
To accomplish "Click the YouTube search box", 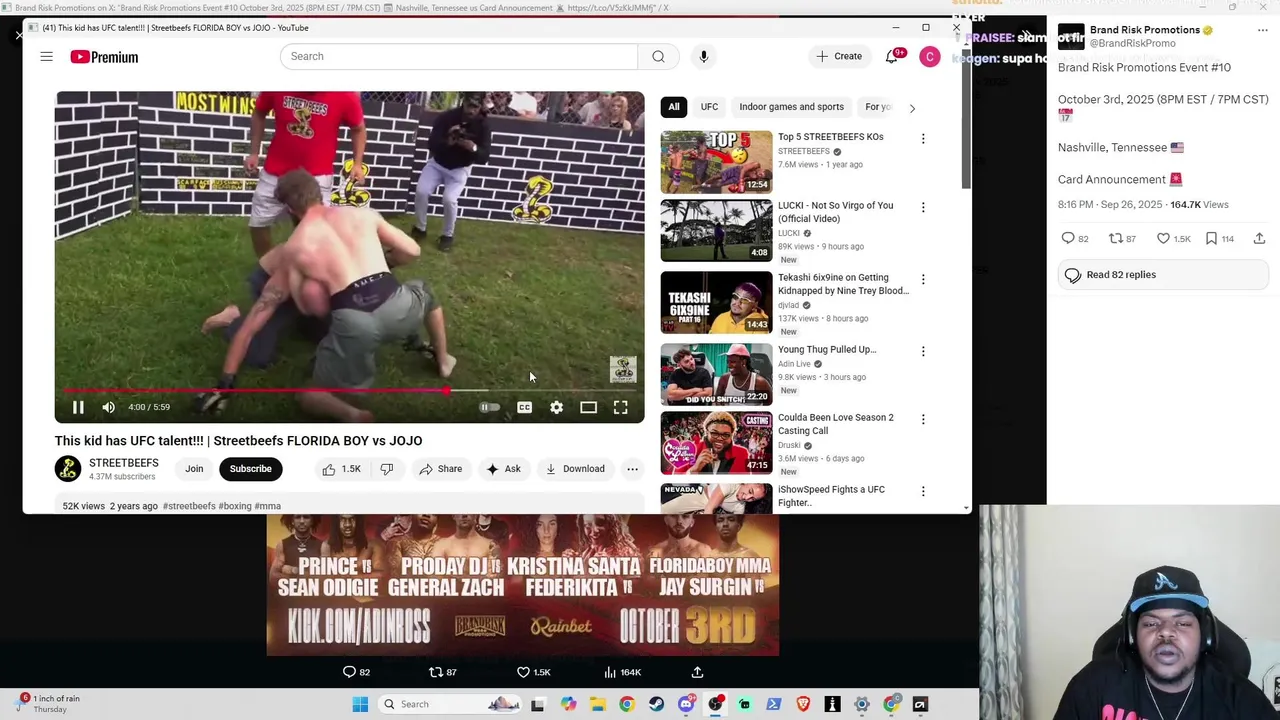I will (459, 56).
